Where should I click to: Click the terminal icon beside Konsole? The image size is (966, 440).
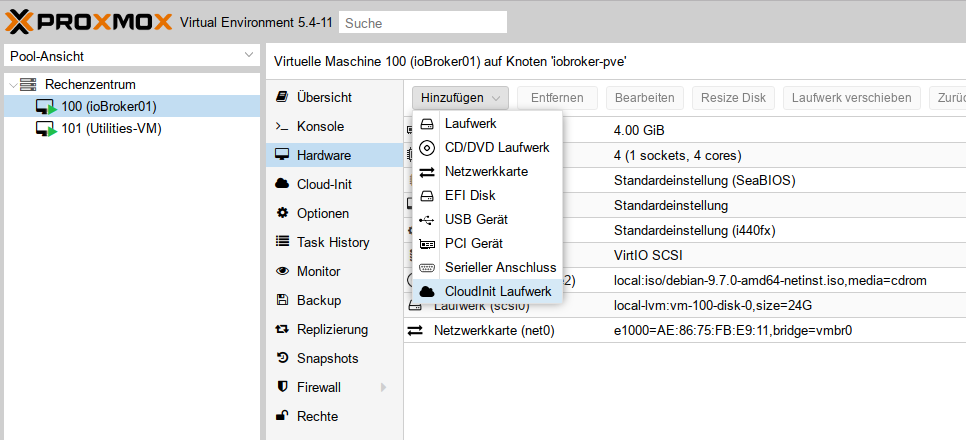point(282,126)
